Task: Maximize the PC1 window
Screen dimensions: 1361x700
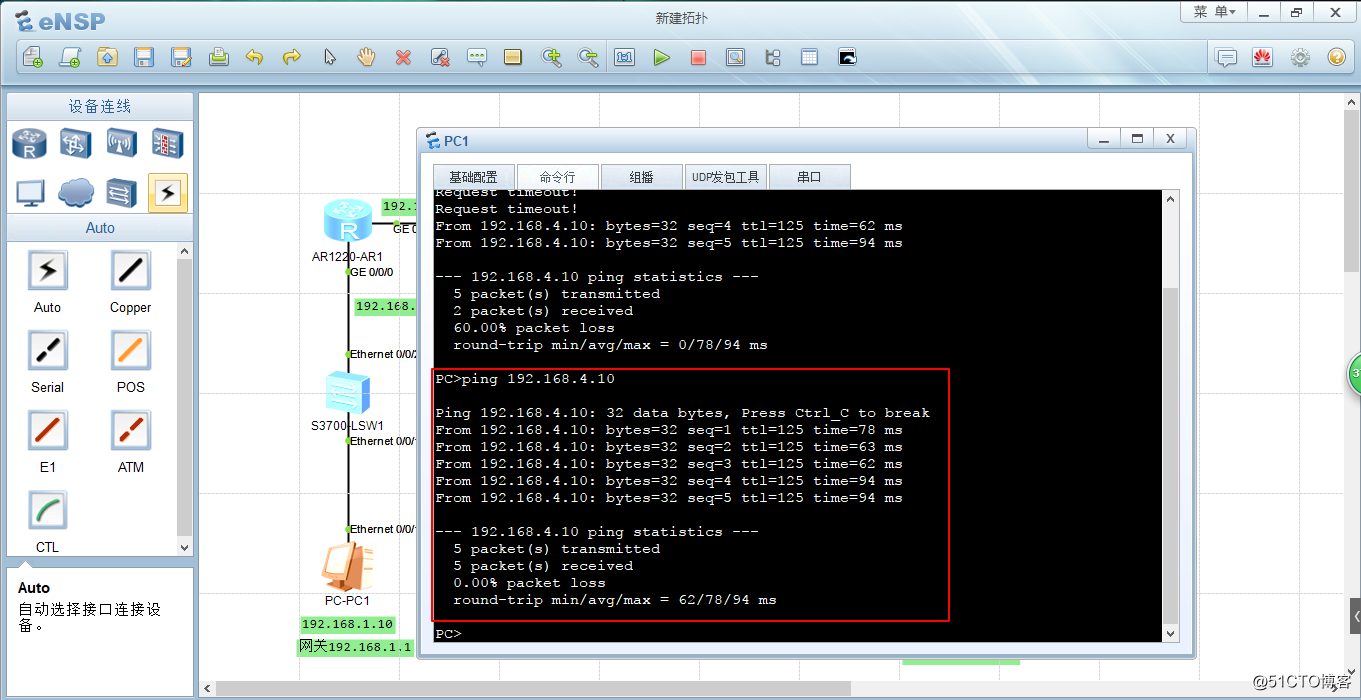Action: [x=1137, y=139]
